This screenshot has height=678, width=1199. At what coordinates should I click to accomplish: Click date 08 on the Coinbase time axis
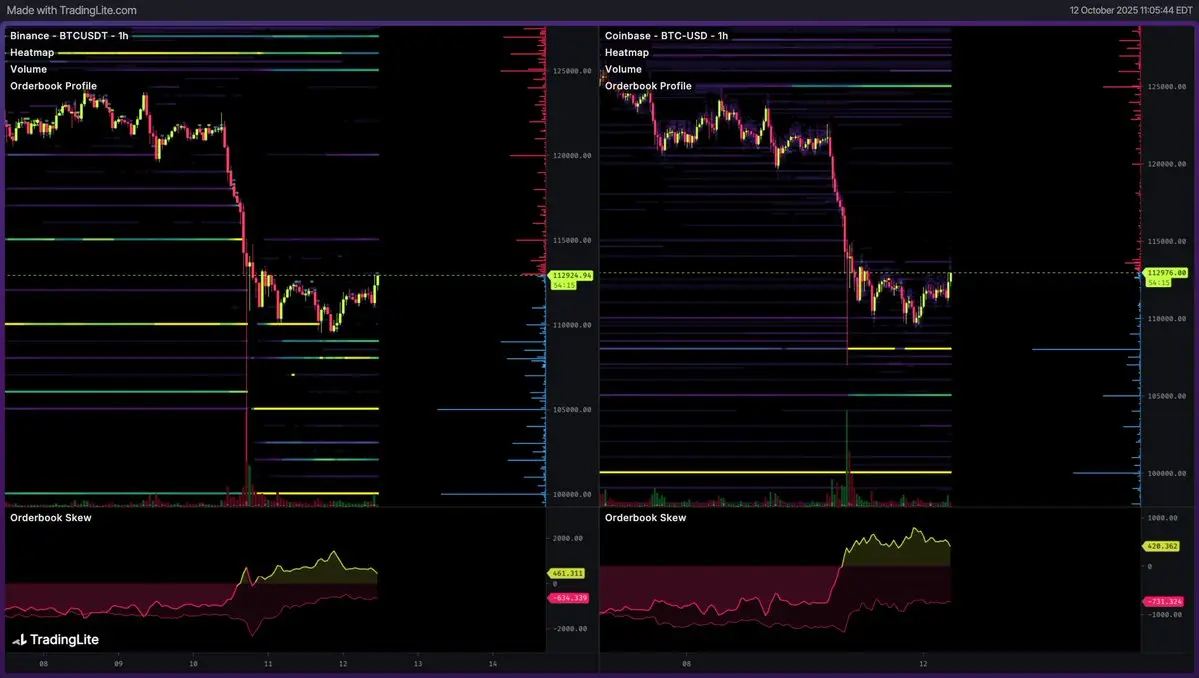click(687, 664)
